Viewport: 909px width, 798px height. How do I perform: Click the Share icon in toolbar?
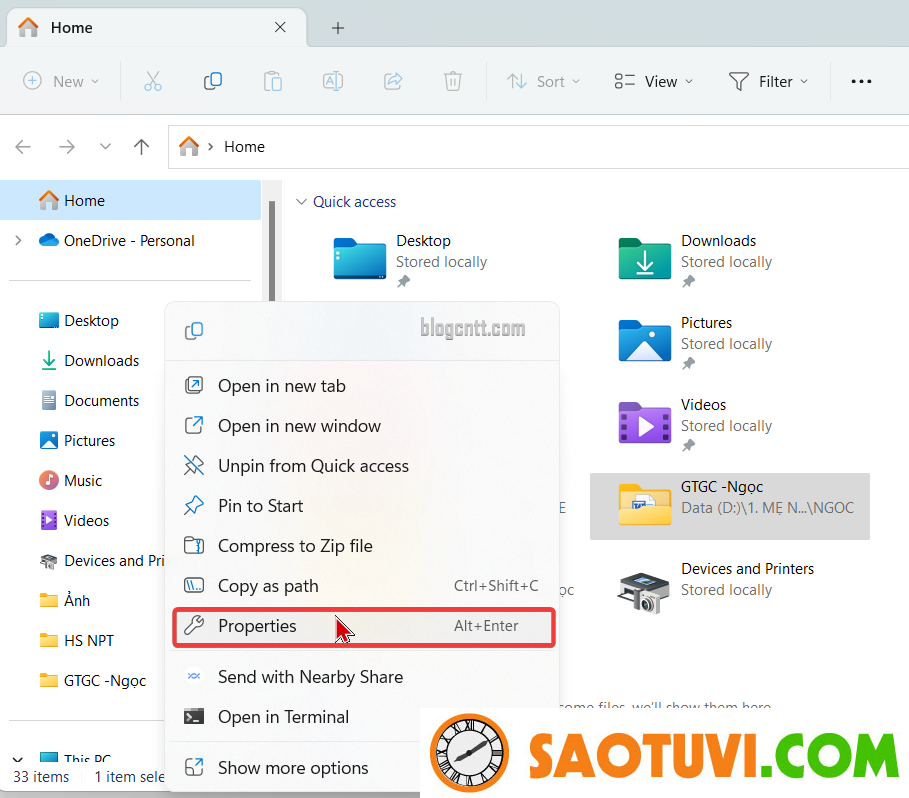click(393, 82)
